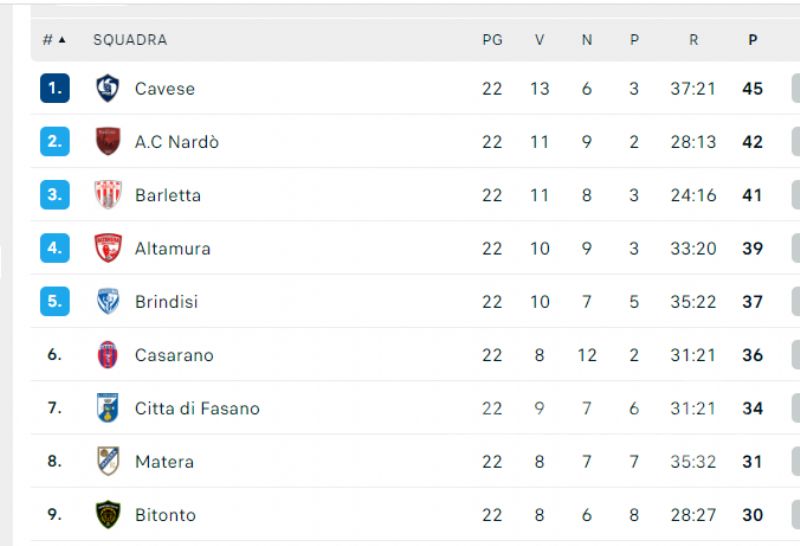Open the Casarano team link

[174, 355]
